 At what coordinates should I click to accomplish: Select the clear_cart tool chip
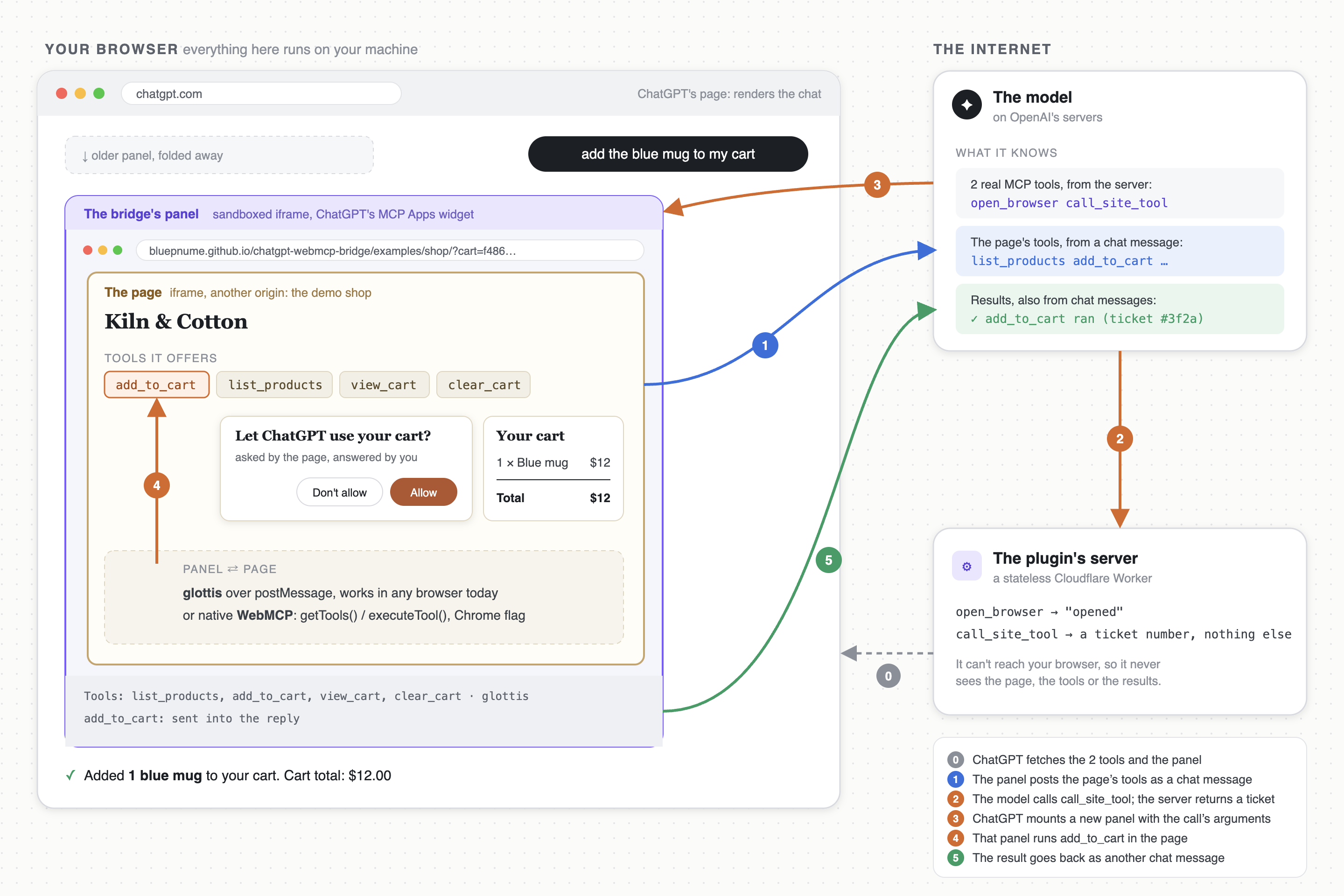[483, 385]
